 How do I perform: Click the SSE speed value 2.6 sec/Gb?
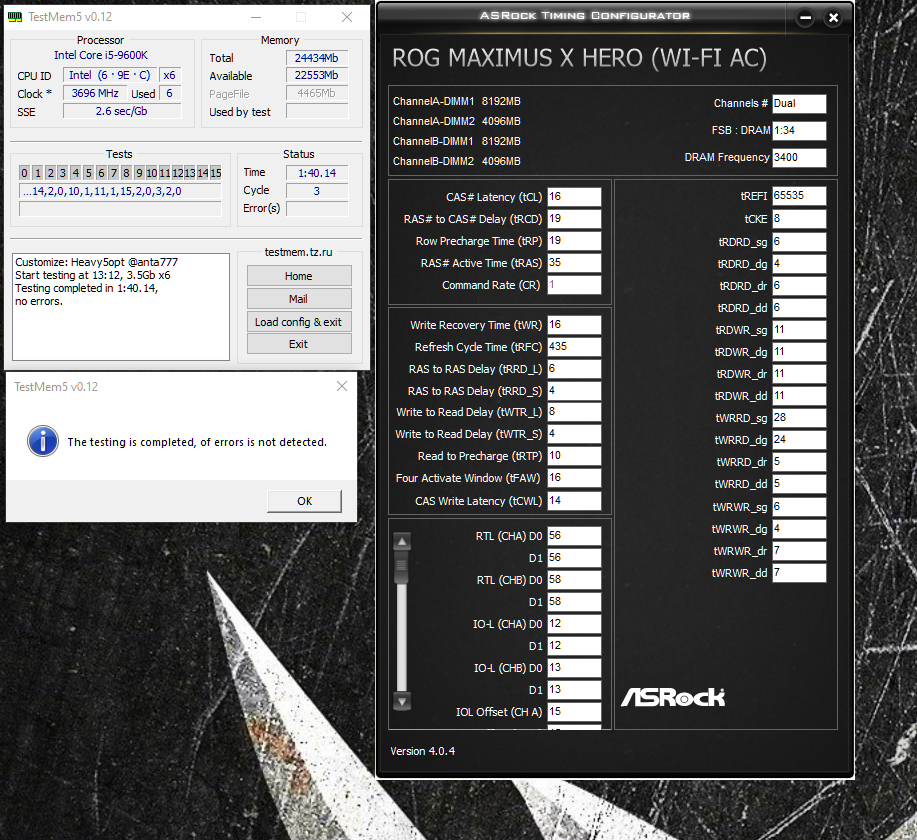122,111
